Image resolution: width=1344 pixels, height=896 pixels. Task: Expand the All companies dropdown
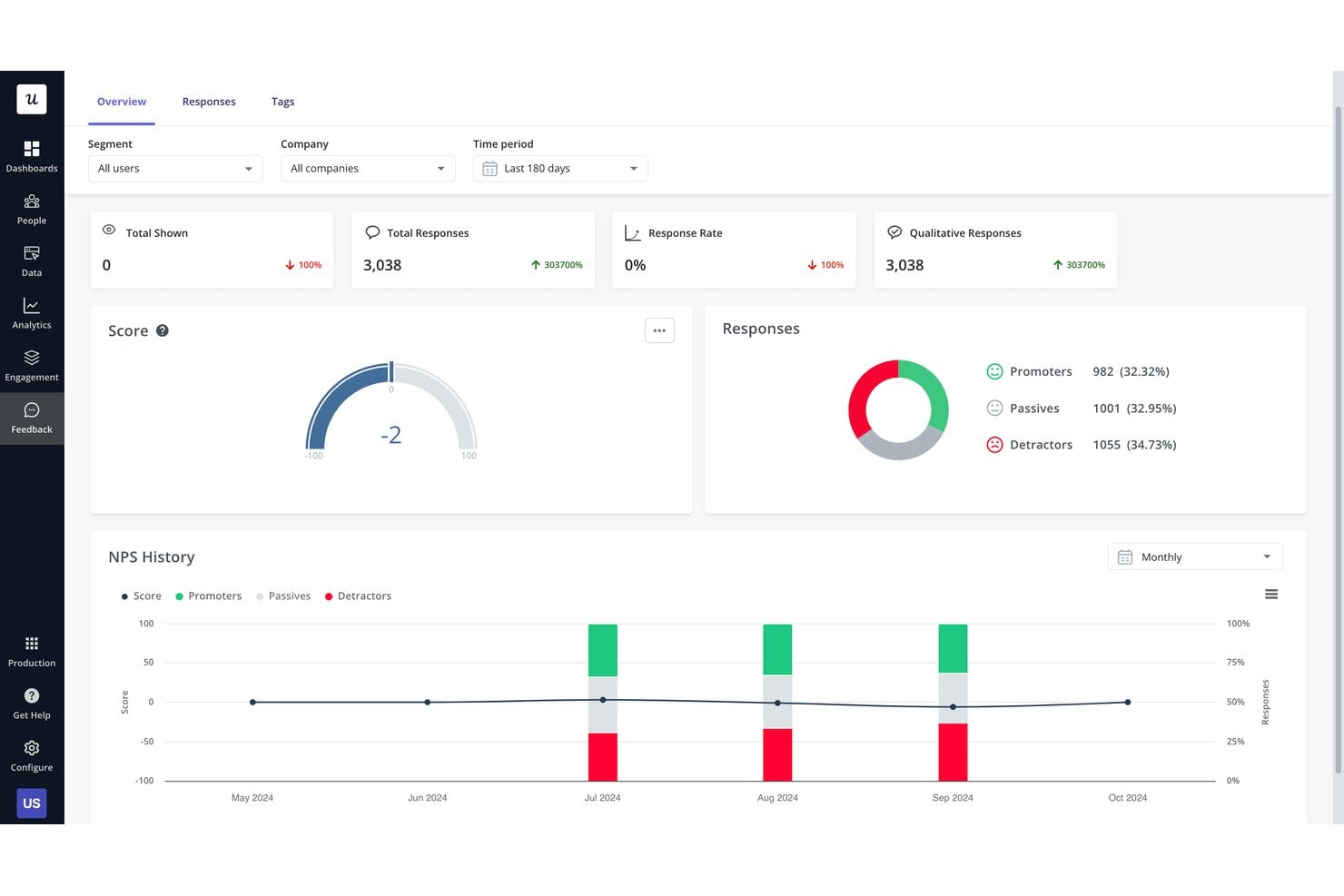click(x=368, y=169)
